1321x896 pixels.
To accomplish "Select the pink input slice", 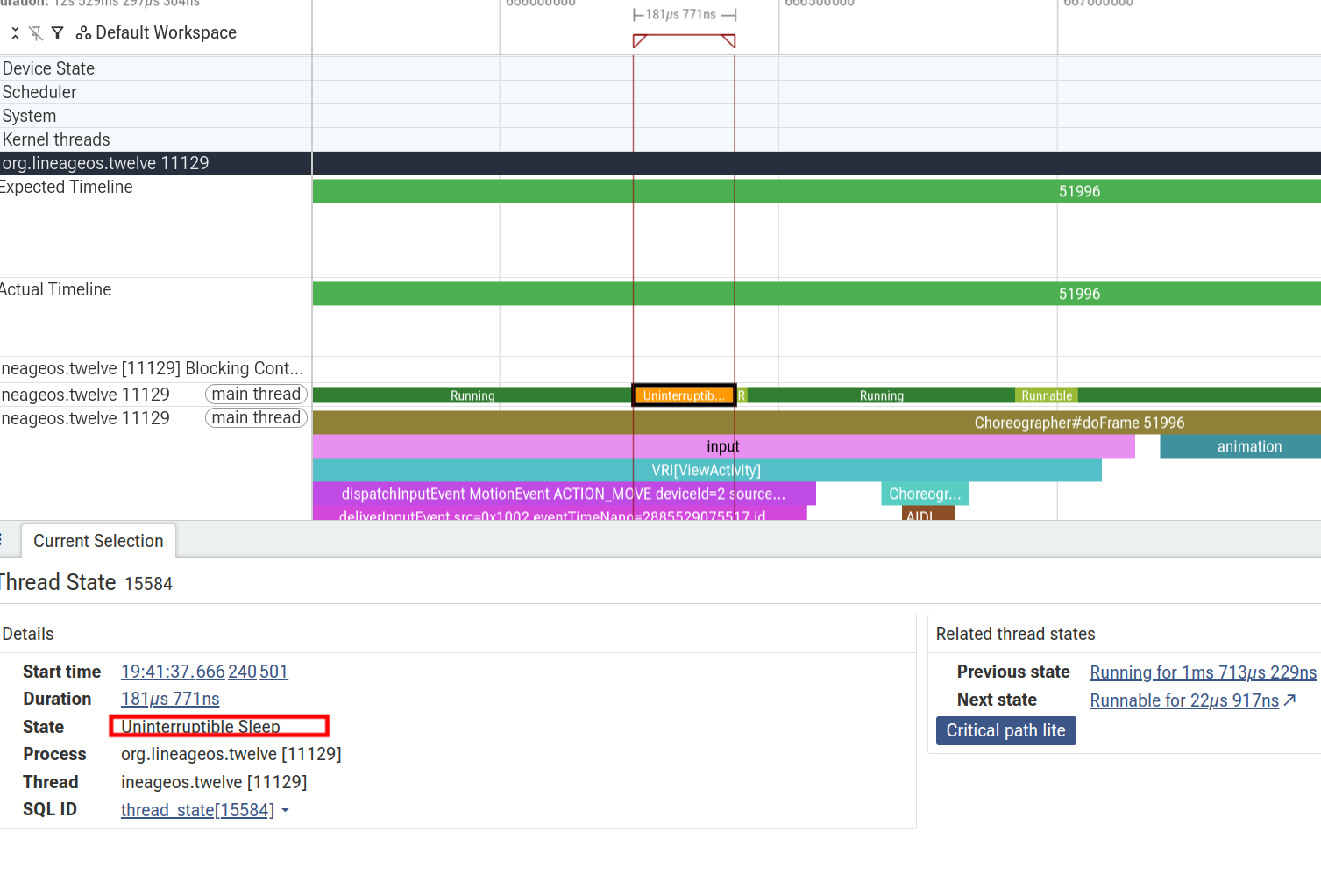I will tap(723, 446).
